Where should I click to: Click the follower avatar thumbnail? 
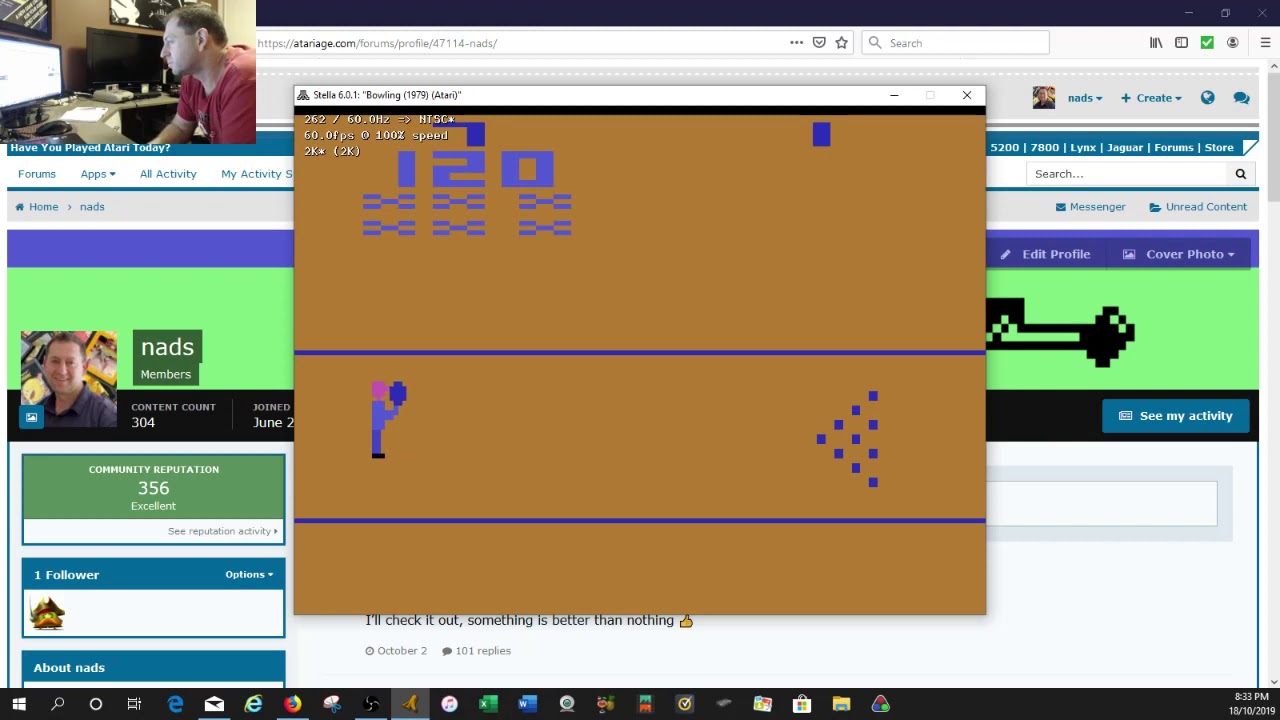tap(47, 614)
